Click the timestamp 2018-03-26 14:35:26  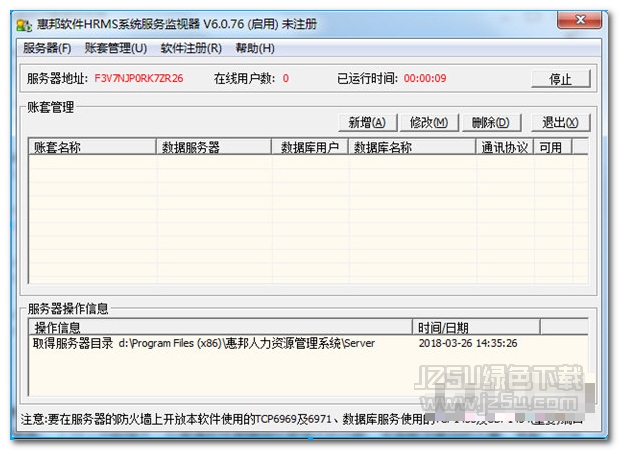[x=468, y=343]
